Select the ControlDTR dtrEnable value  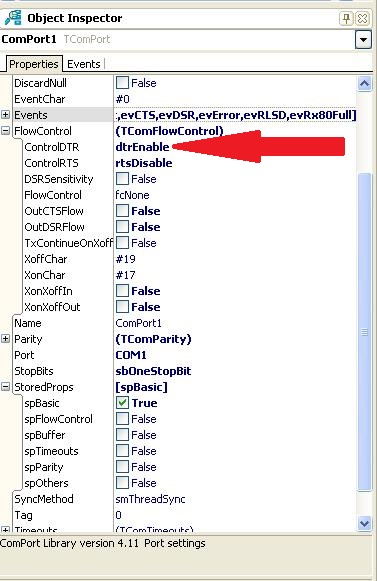[x=142, y=147]
